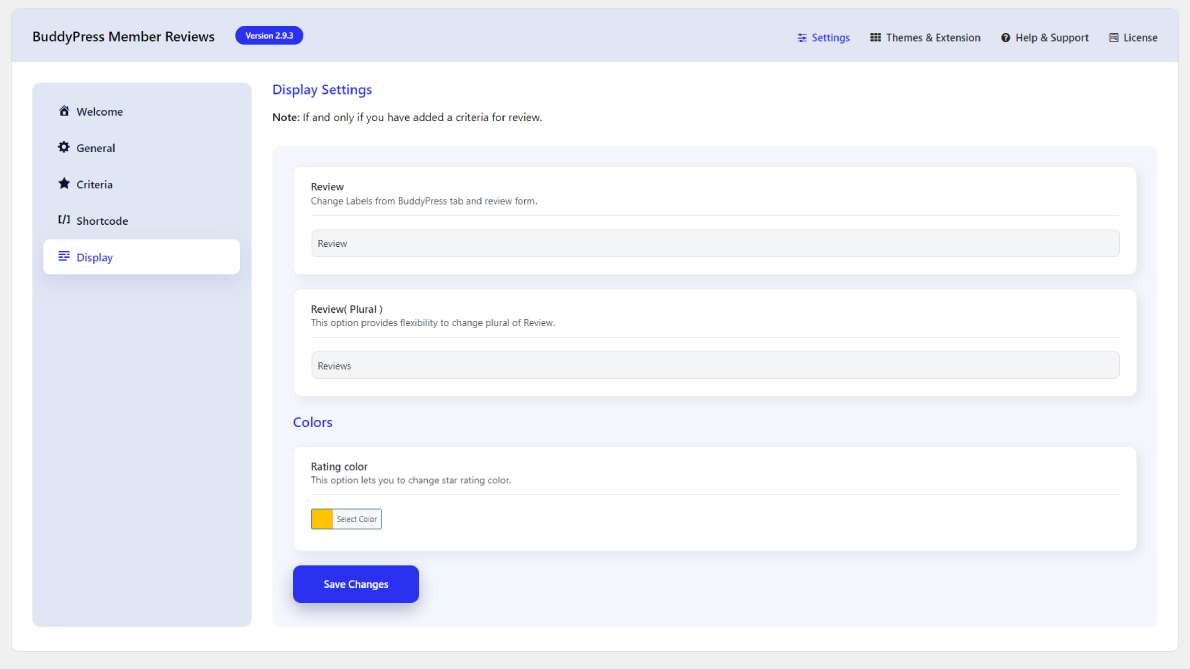This screenshot has width=1190, height=669.
Task: Click the Review( Plural ) label
Action: pos(347,309)
